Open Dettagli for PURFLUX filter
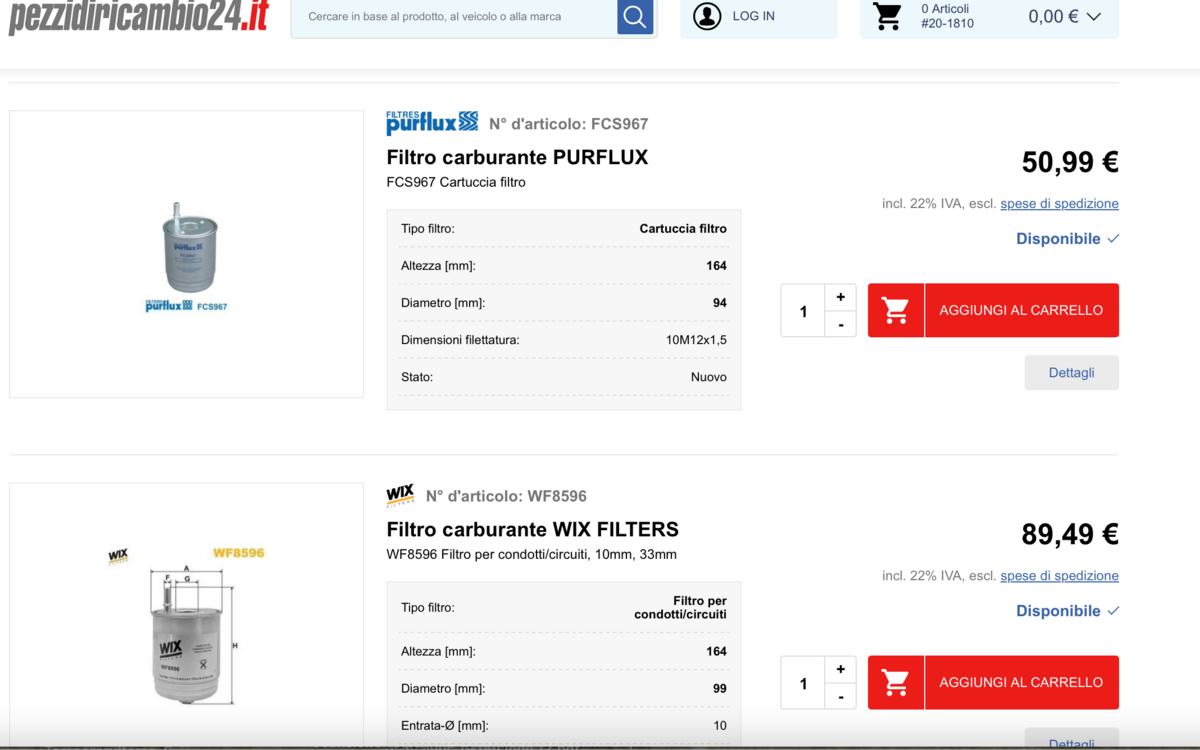Image resolution: width=1200 pixels, height=750 pixels. coord(1071,372)
